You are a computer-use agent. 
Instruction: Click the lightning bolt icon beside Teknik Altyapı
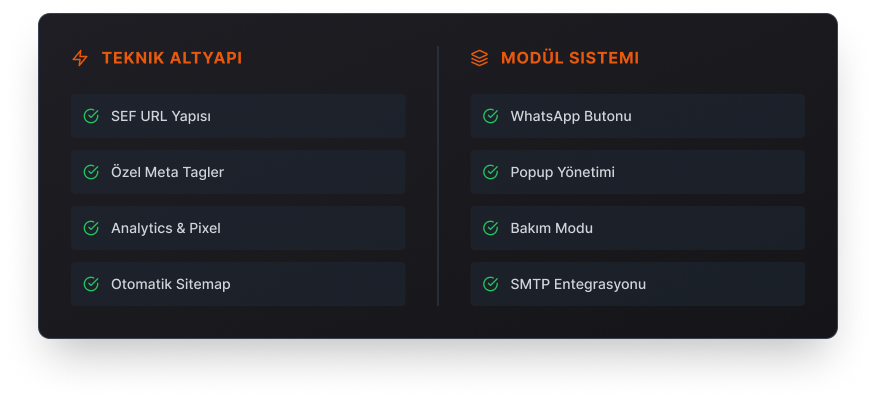[x=80, y=58]
